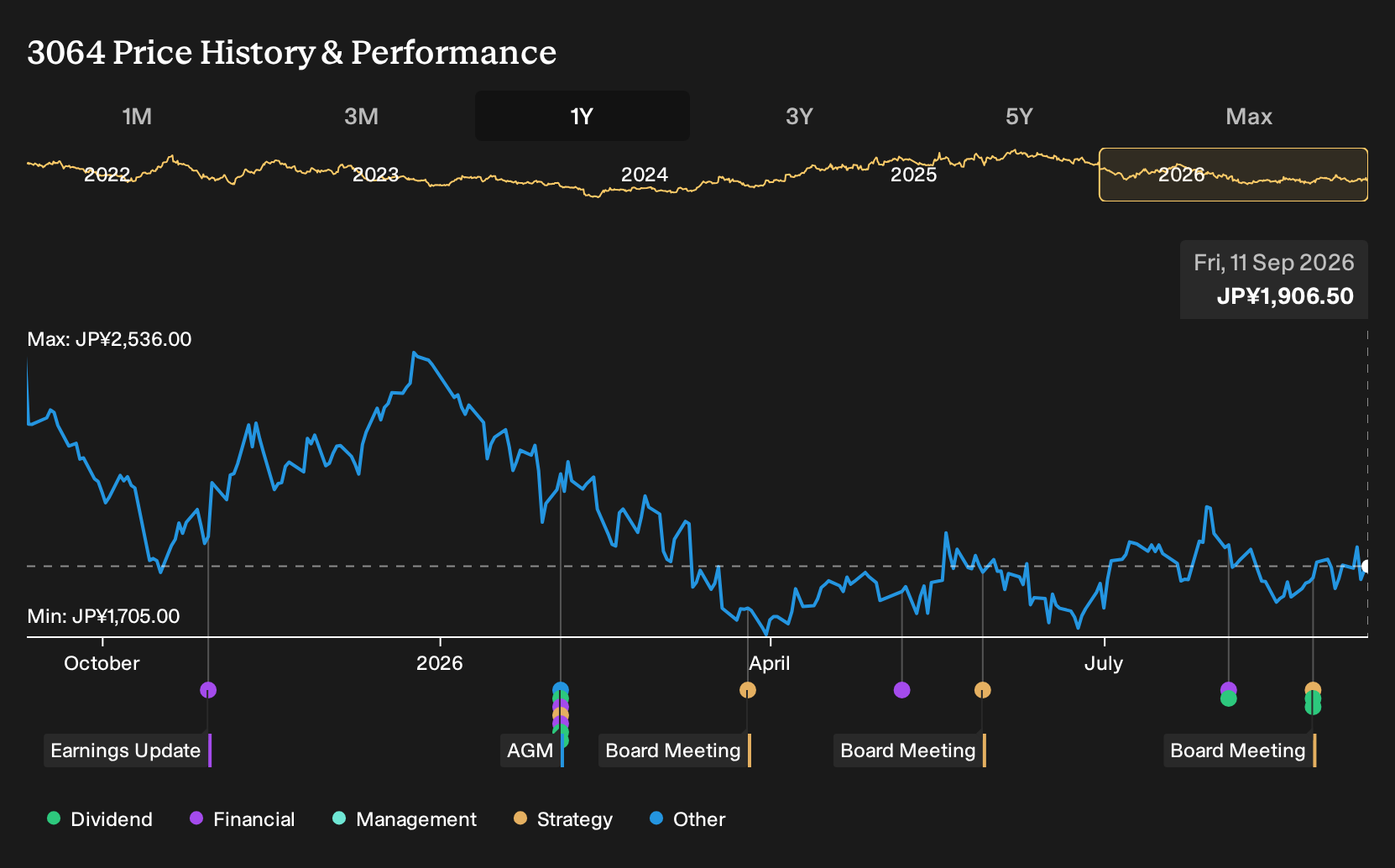Click the July axis label
Viewport: 1395px width, 868px height.
1104,663
